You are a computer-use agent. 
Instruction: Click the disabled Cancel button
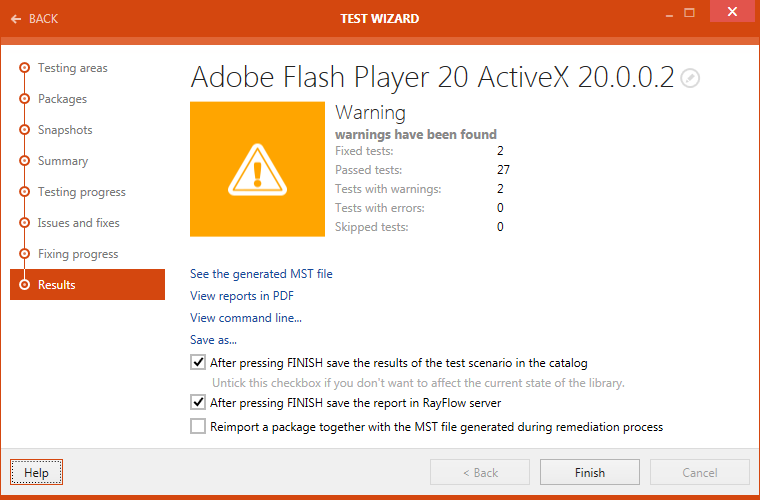700,472
